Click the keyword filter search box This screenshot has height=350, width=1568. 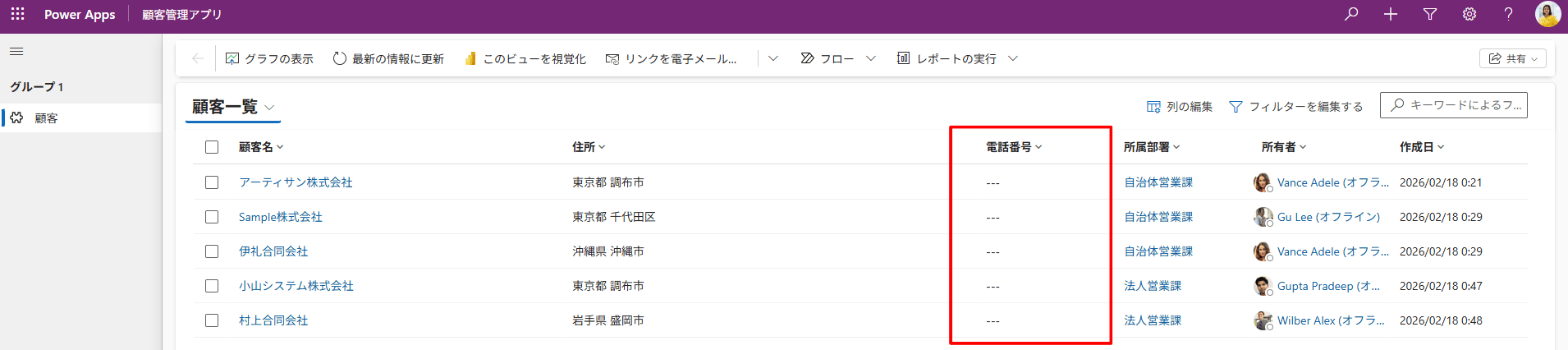(x=1454, y=105)
